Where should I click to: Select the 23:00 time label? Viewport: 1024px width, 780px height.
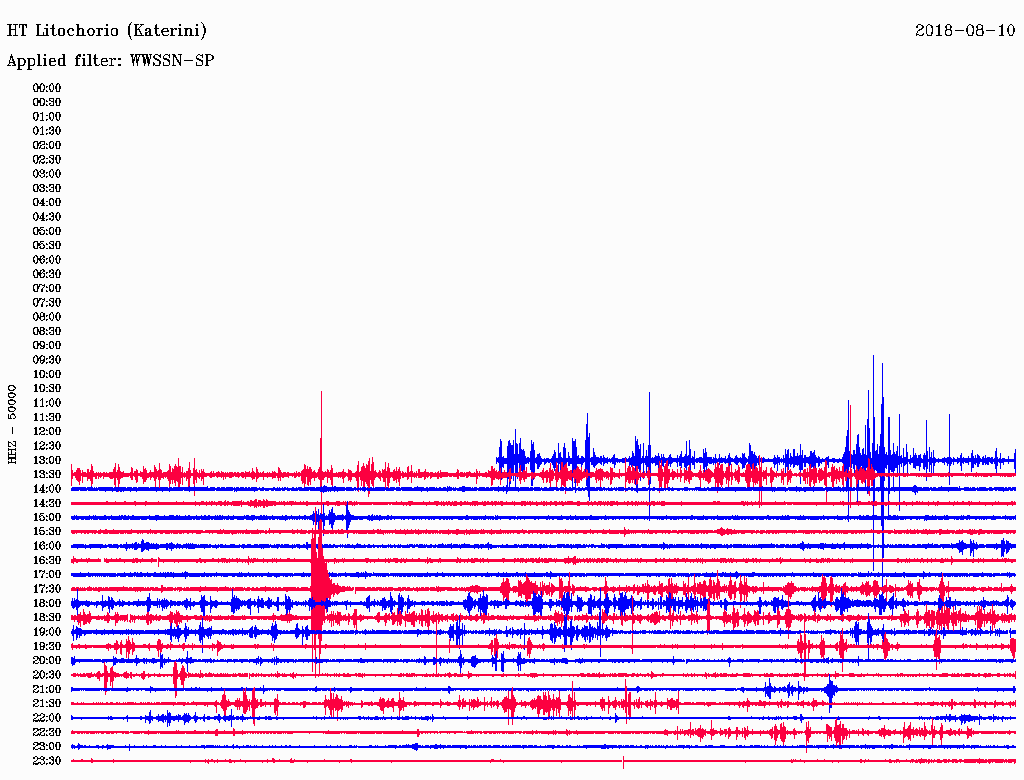pyautogui.click(x=47, y=747)
